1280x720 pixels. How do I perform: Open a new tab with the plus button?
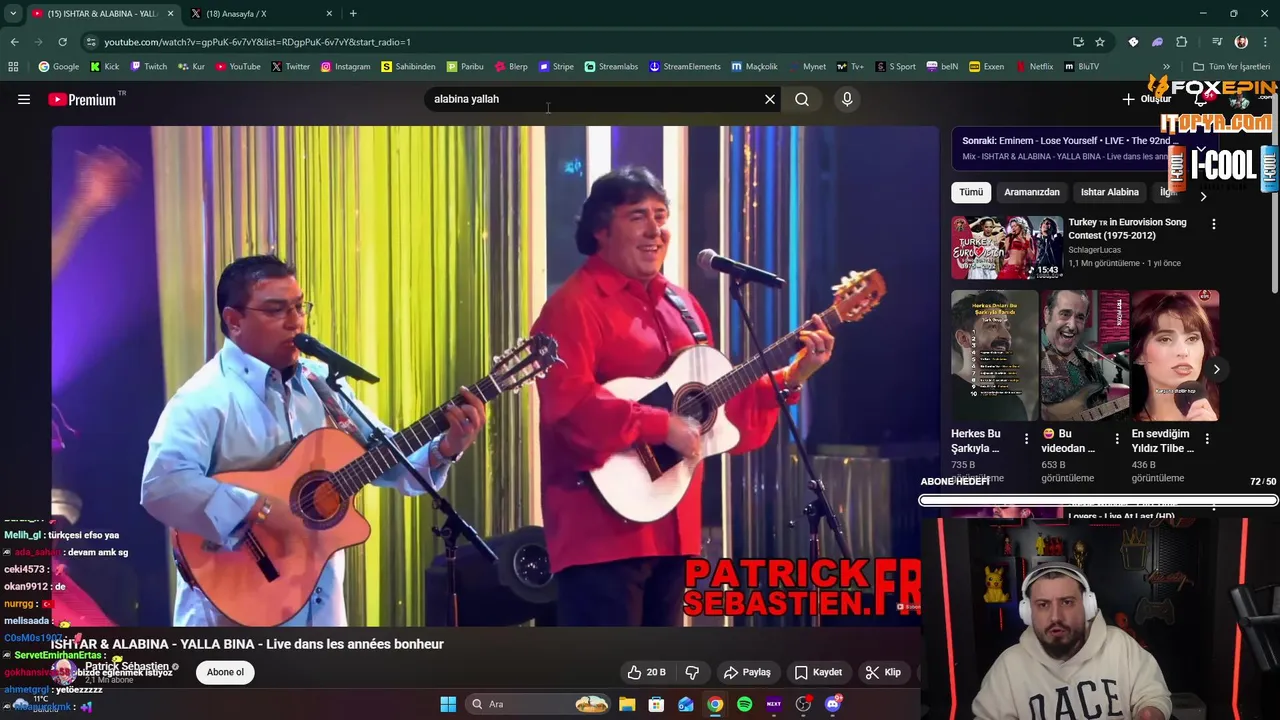point(353,13)
